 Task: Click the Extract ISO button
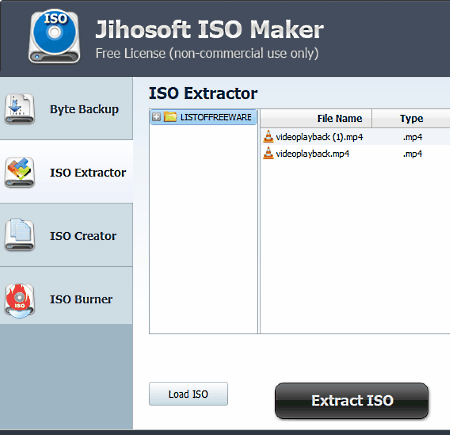[x=352, y=400]
